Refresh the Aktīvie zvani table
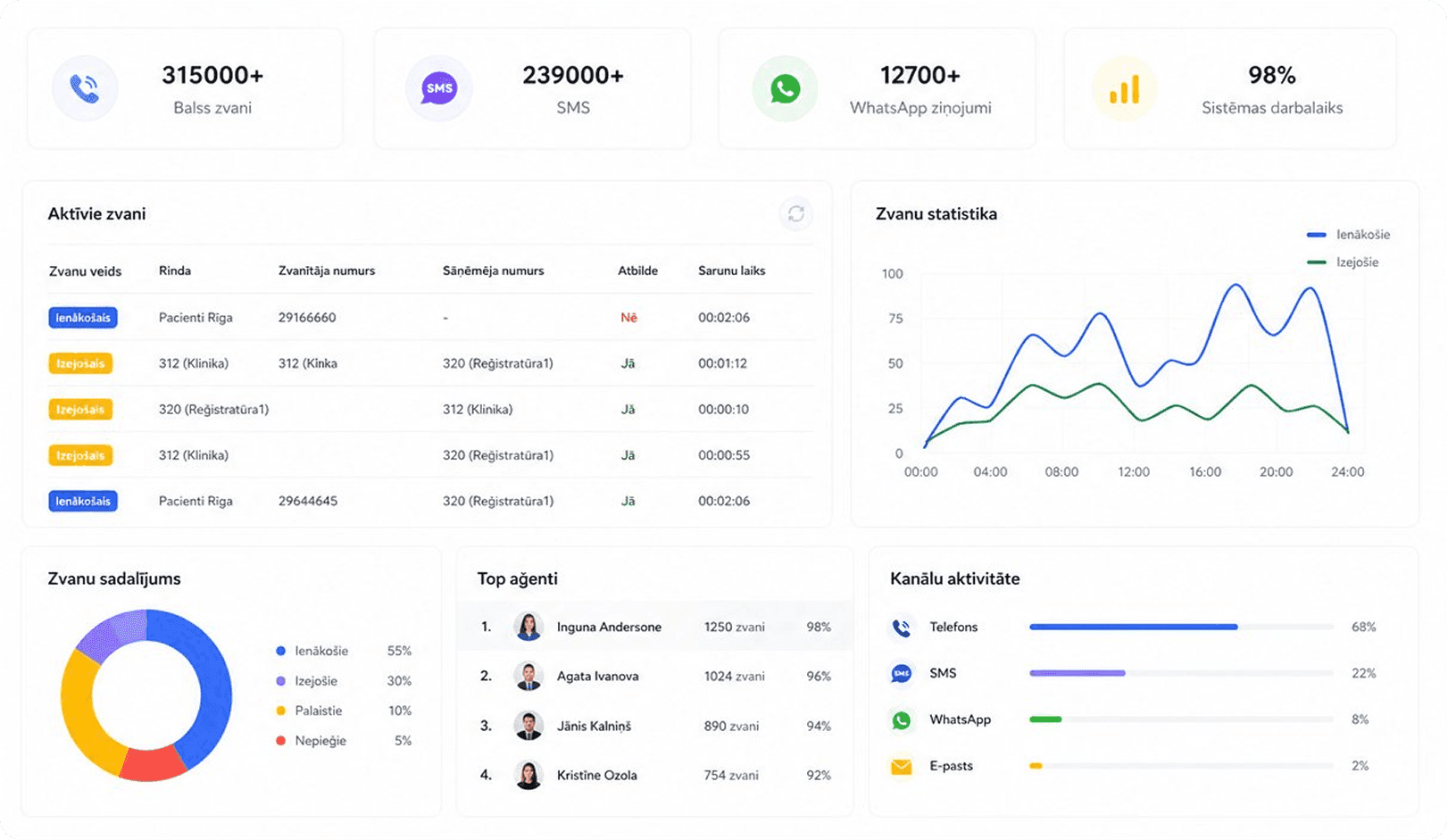The height and width of the screenshot is (840, 1448). click(795, 213)
